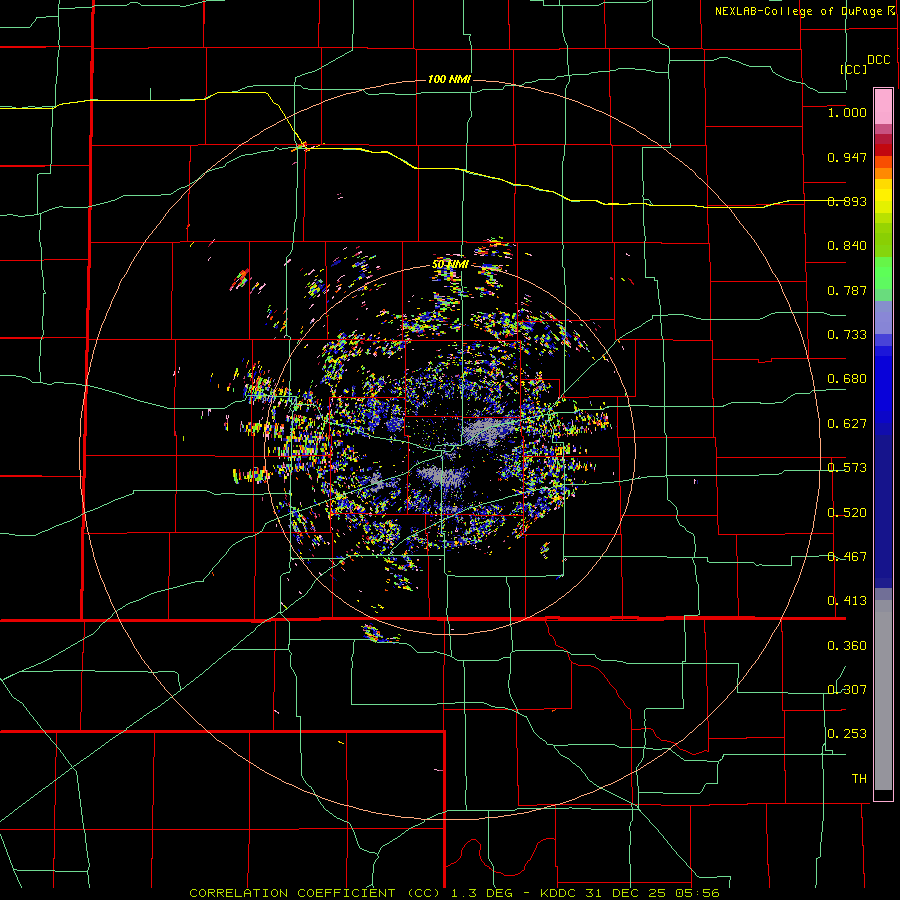Click the TH threshold label

coord(859,779)
